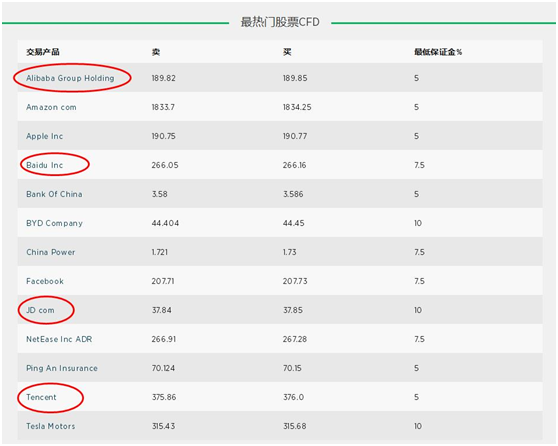Viewport: 558px width, 446px height.
Task: Select the Tesla Motors link
Action: point(51,426)
